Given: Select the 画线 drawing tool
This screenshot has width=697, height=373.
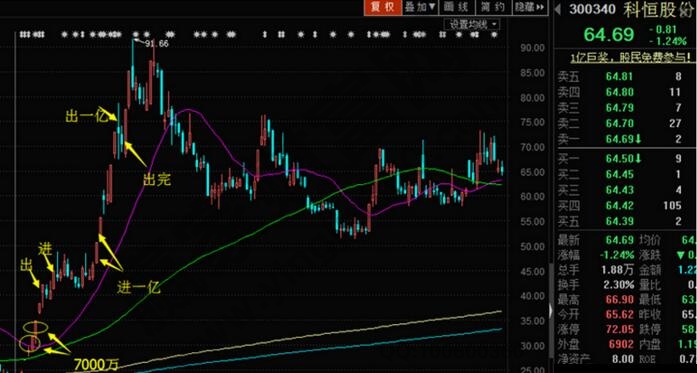Looking at the screenshot, I should tap(457, 7).
